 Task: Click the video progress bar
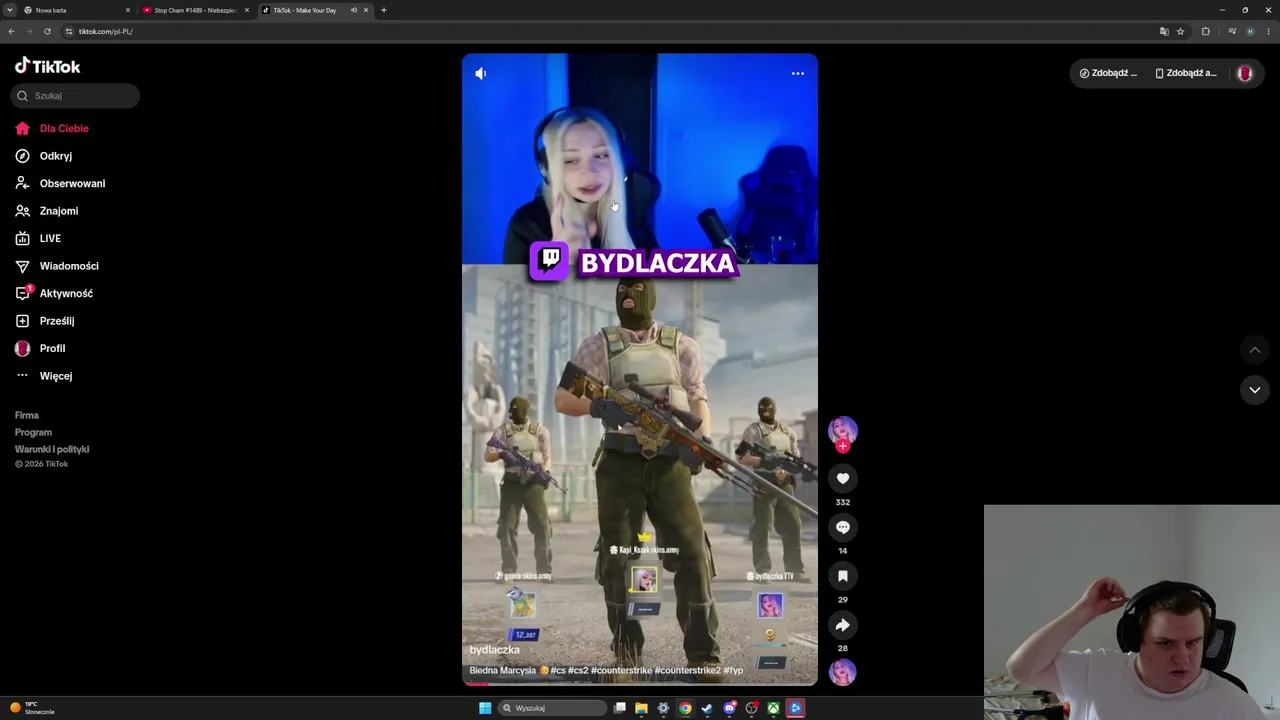pyautogui.click(x=640, y=684)
